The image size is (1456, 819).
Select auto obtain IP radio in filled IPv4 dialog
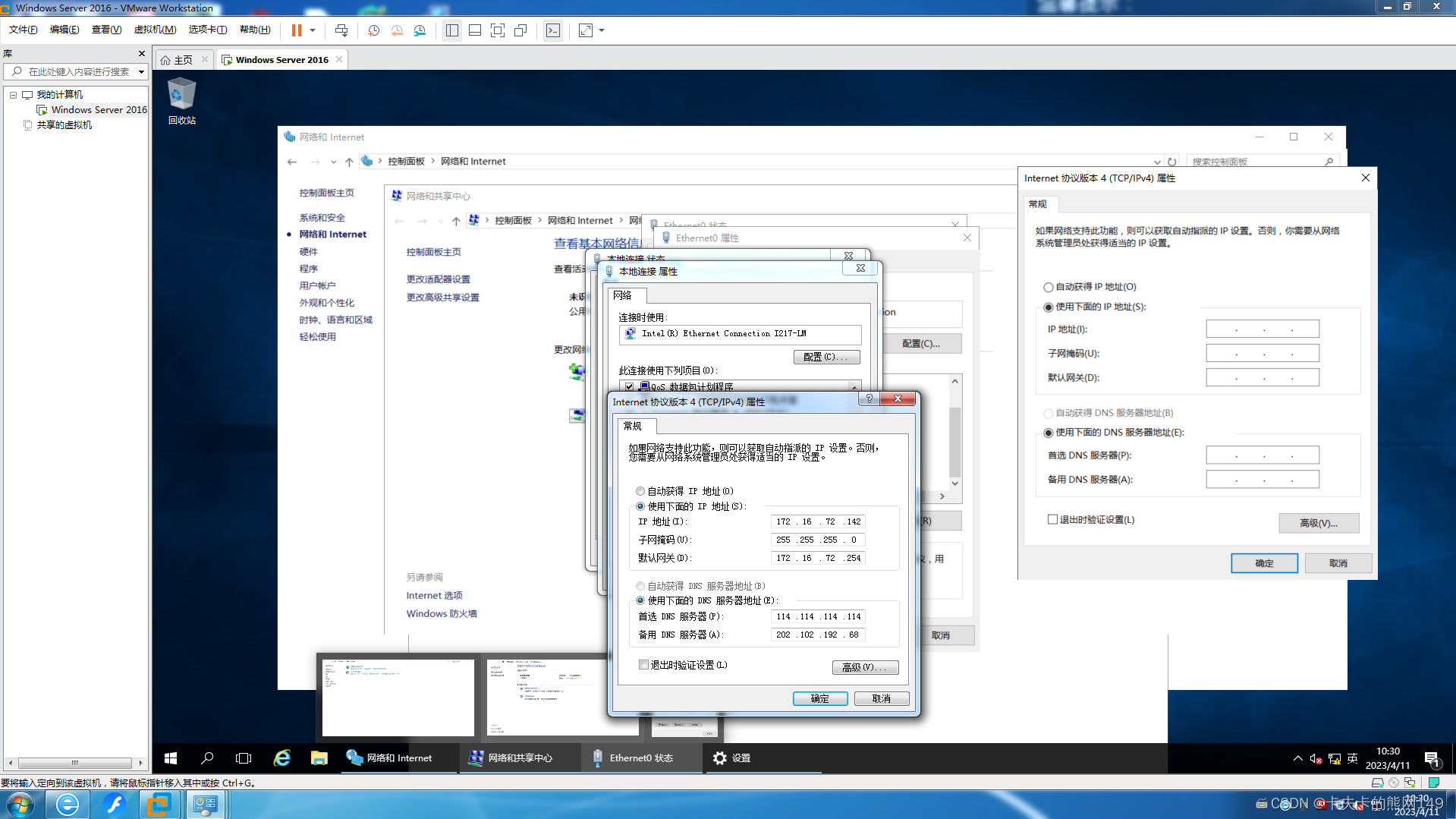pos(640,491)
